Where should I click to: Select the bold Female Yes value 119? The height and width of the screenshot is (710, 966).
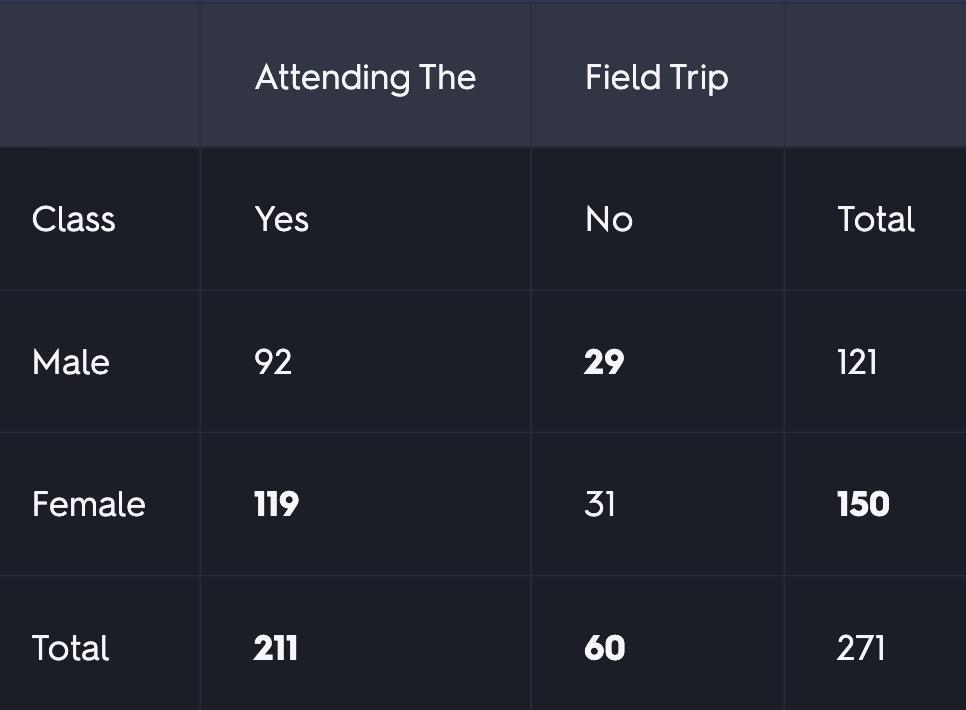point(277,504)
